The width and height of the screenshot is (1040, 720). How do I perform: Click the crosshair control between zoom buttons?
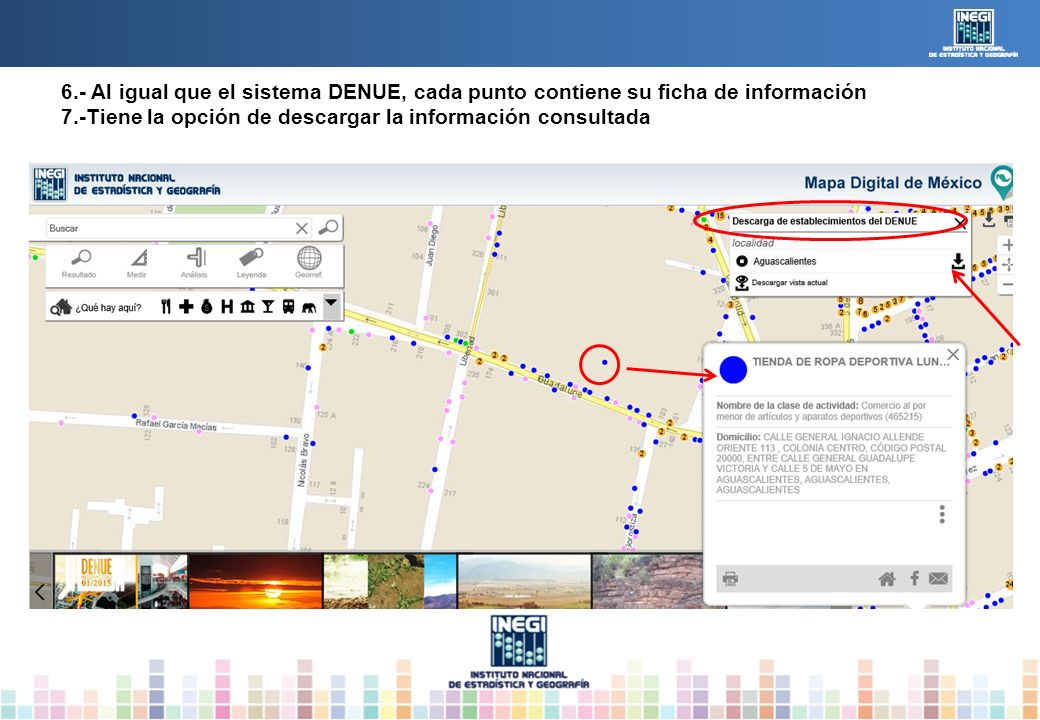coord(1008,265)
